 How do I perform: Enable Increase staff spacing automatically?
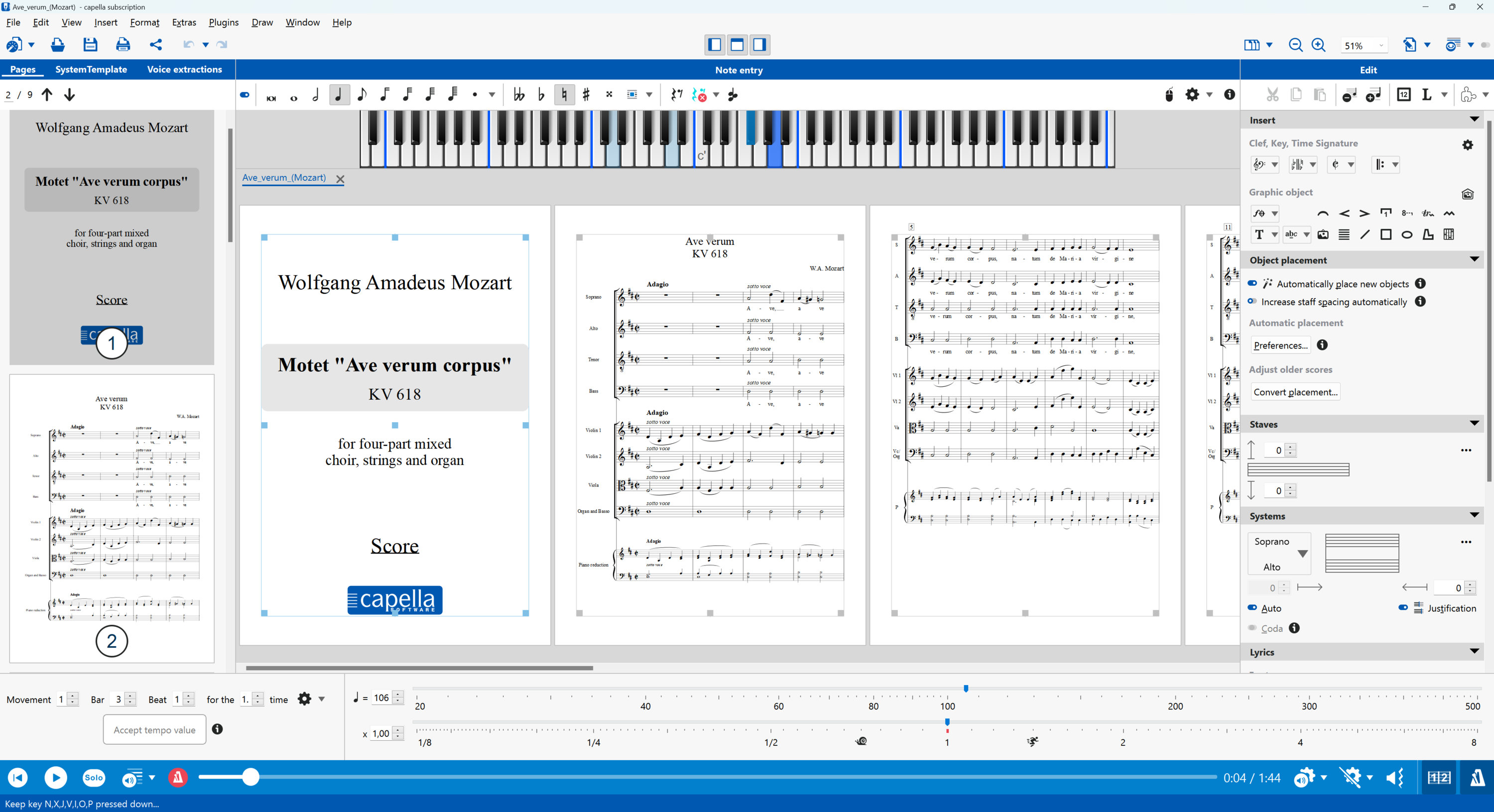click(x=1252, y=302)
